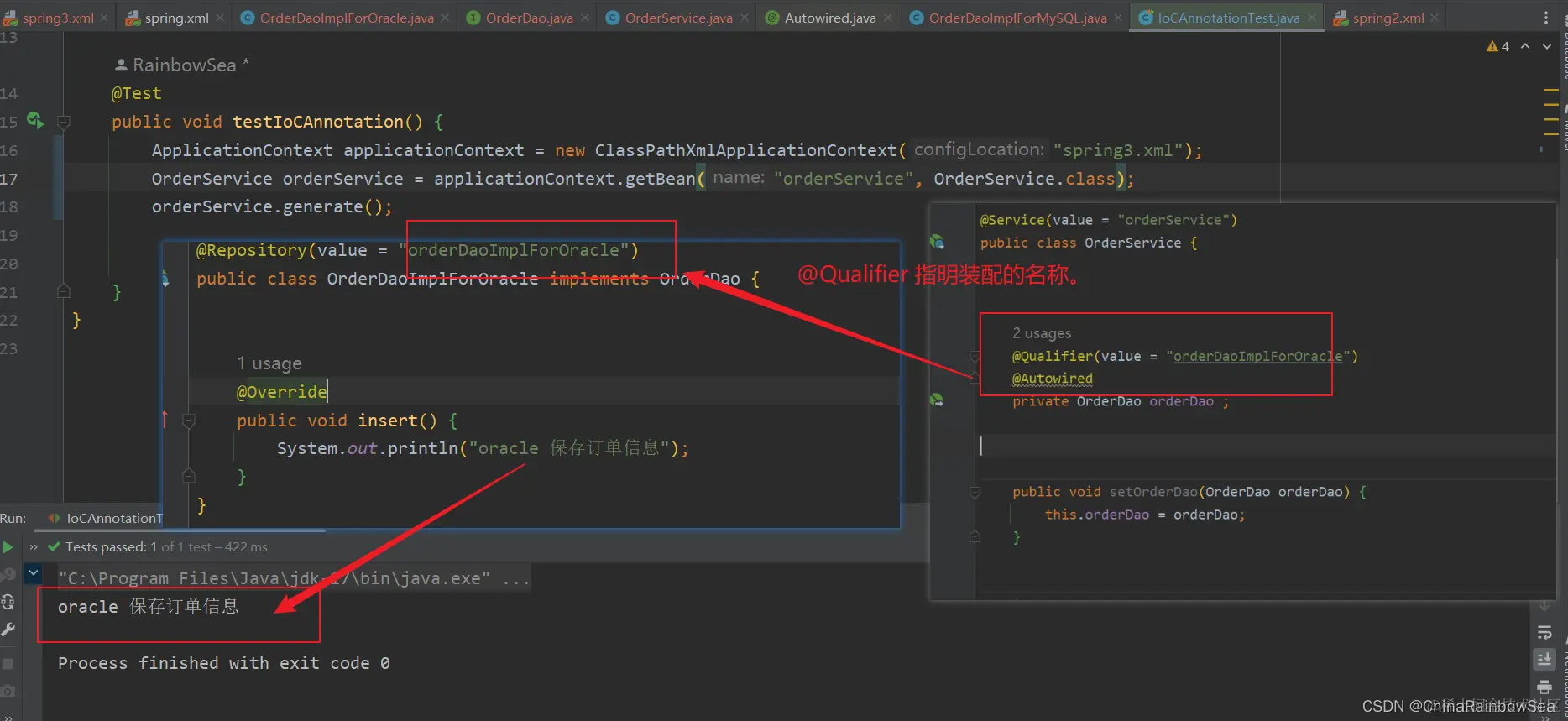Image resolution: width=1568 pixels, height=721 pixels.
Task: Close the spring3.xml tab
Action: [x=104, y=18]
